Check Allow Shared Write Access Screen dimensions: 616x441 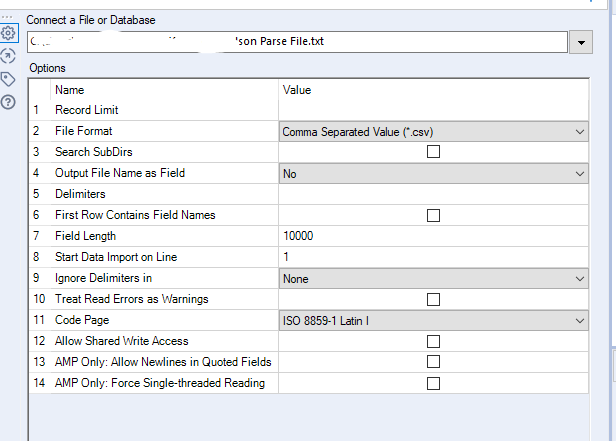[x=434, y=341]
